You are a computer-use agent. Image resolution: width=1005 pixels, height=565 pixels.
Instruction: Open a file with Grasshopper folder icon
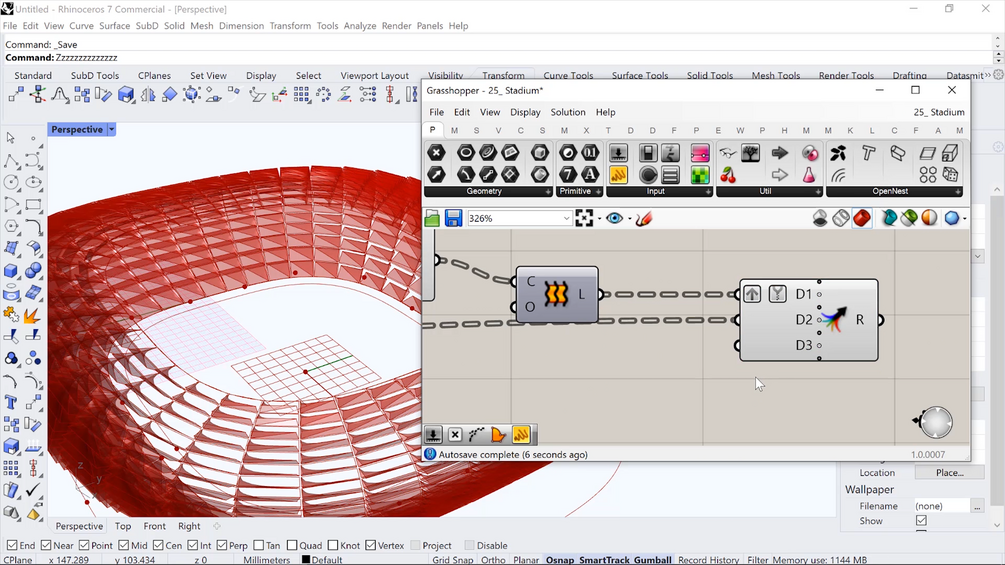(432, 218)
